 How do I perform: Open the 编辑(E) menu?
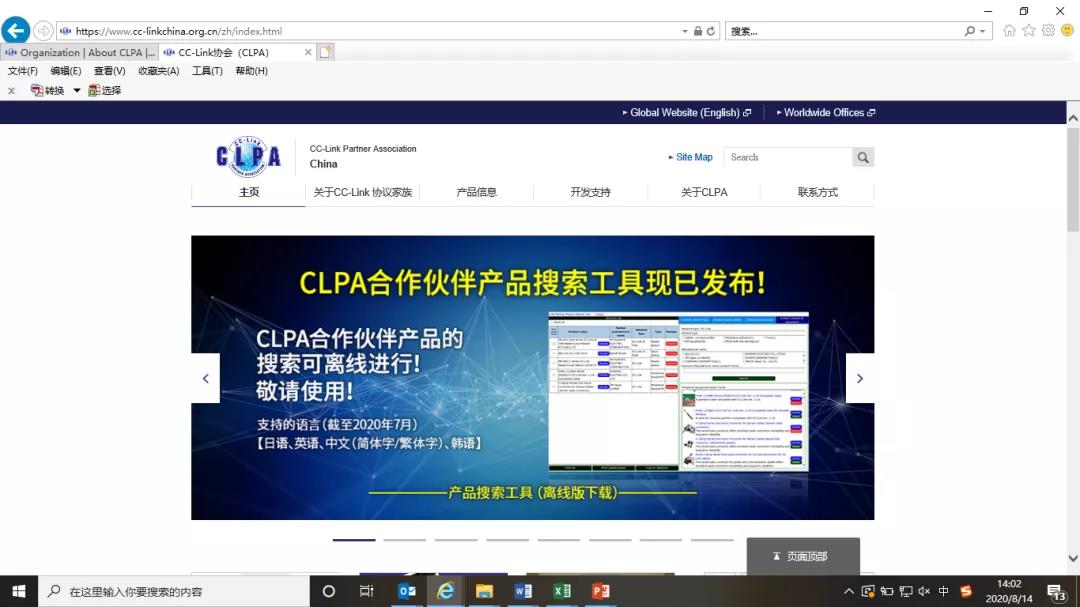tap(65, 71)
